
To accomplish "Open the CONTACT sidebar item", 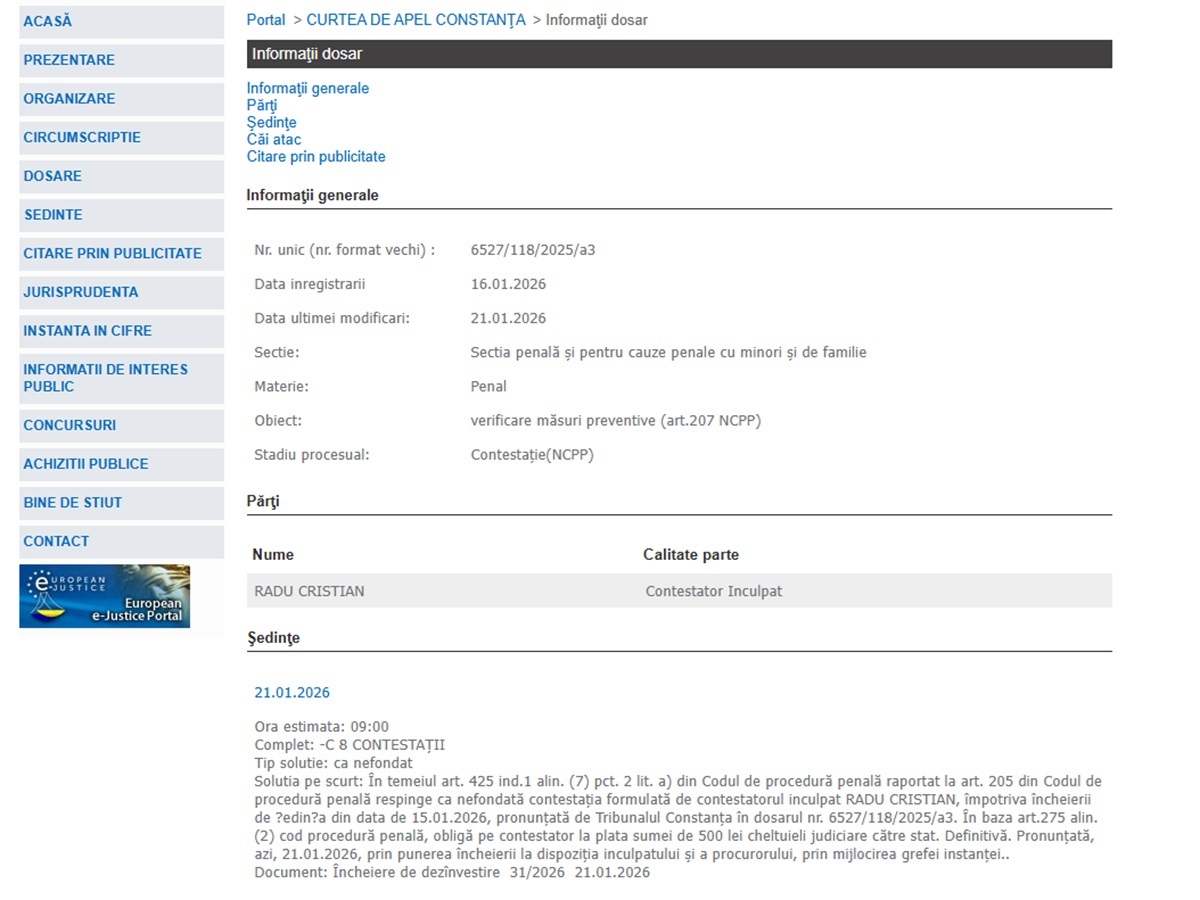I will click(x=121, y=541).
